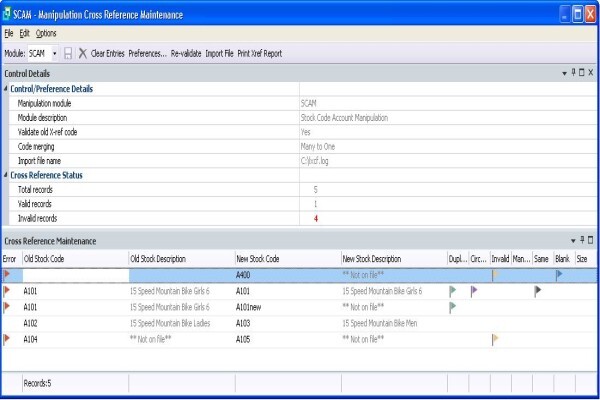Viewport: 600px width, 400px height.
Task: Click Print Xref Report button
Action: pos(259,53)
